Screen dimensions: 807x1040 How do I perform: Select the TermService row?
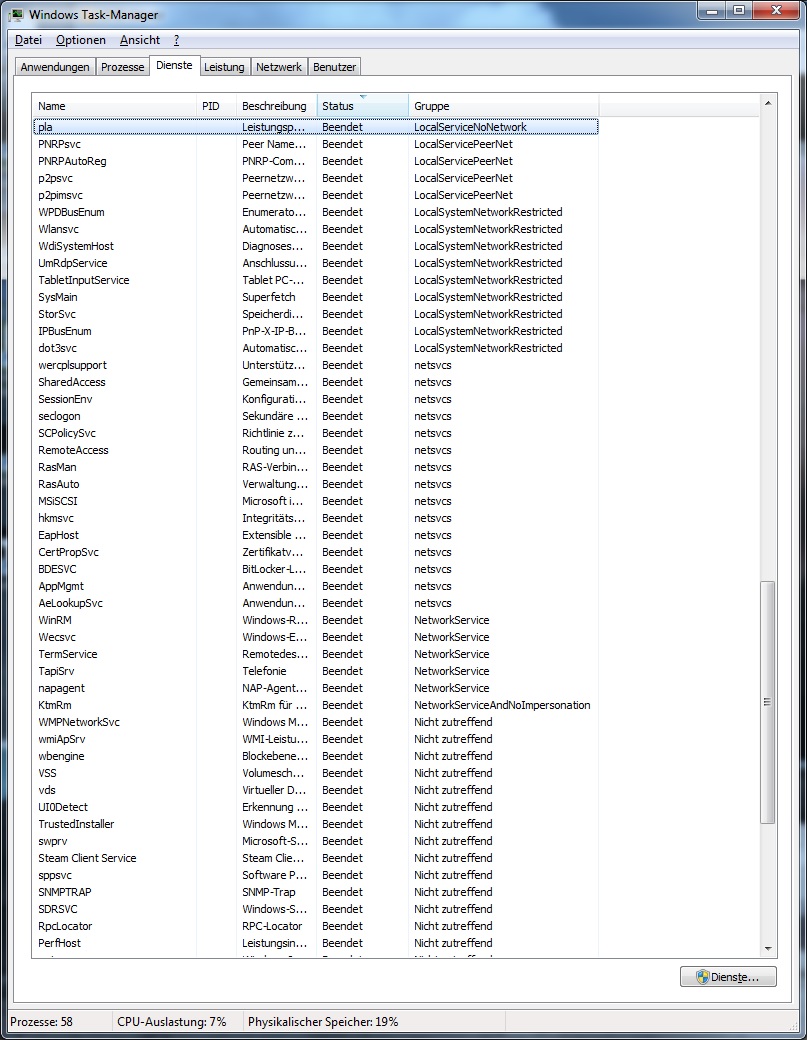[x=316, y=654]
